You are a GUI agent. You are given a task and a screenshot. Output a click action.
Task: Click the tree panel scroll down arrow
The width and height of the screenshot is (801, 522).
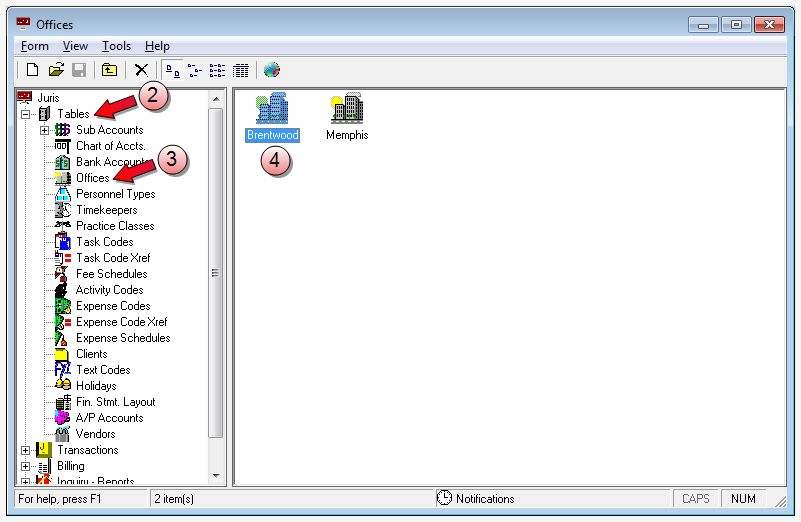click(x=216, y=476)
